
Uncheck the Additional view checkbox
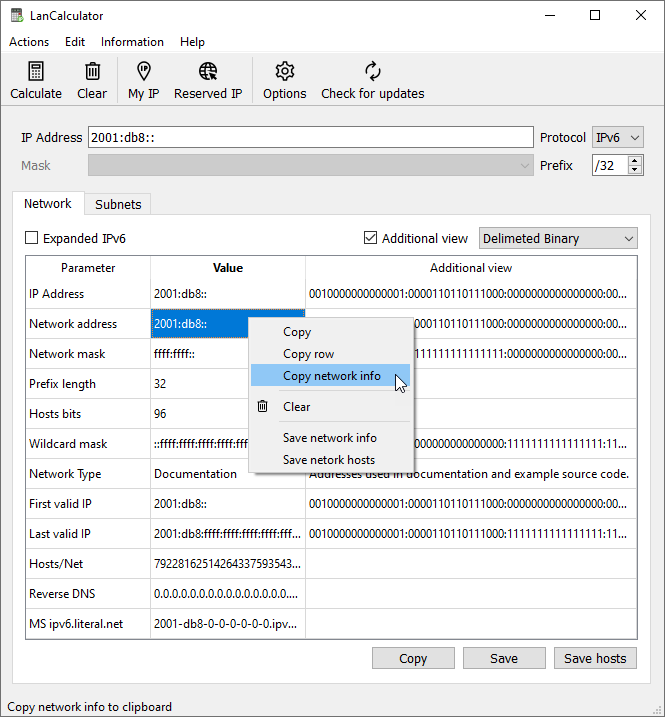coord(370,238)
